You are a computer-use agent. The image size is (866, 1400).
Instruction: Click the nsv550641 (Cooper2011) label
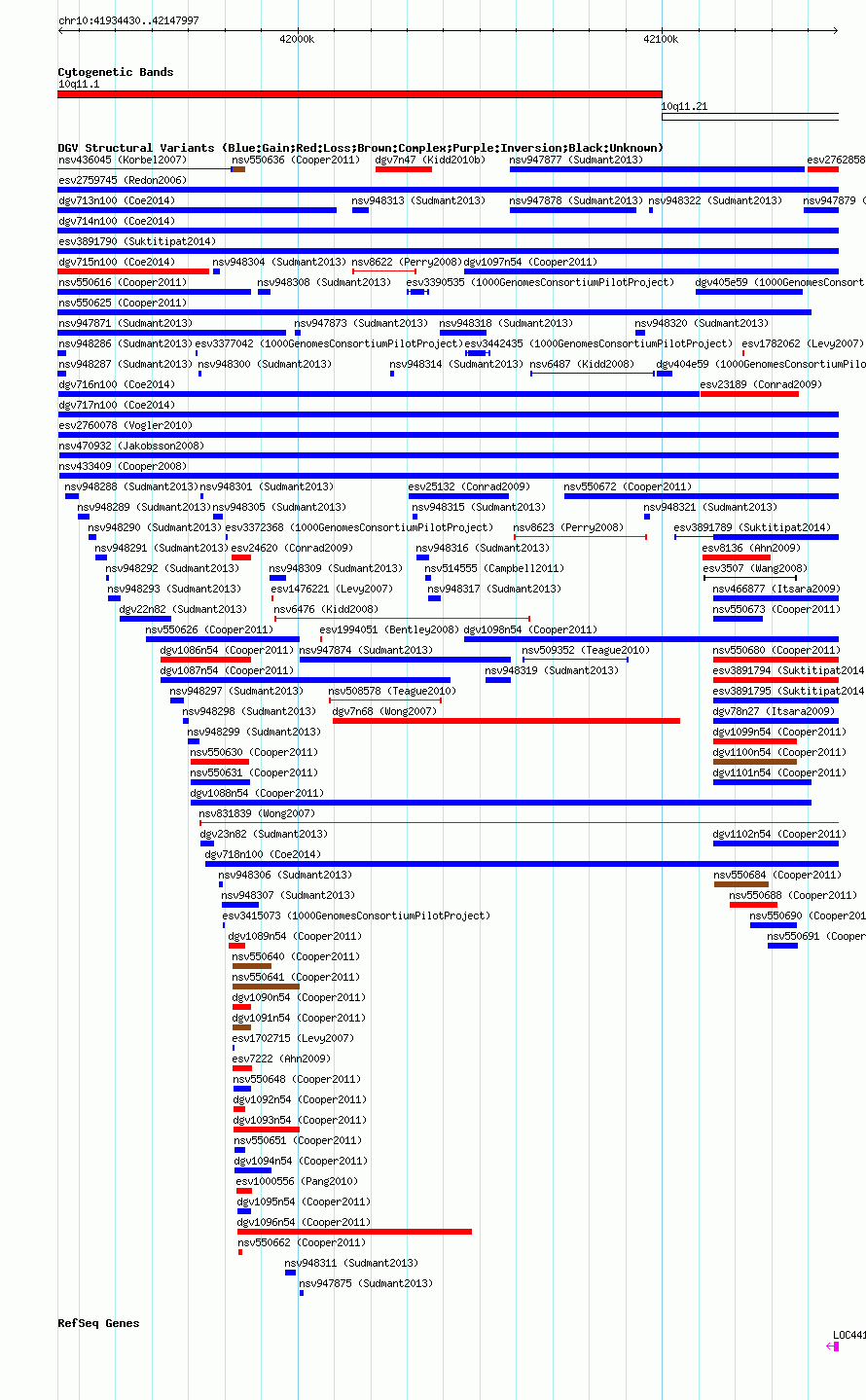[297, 977]
